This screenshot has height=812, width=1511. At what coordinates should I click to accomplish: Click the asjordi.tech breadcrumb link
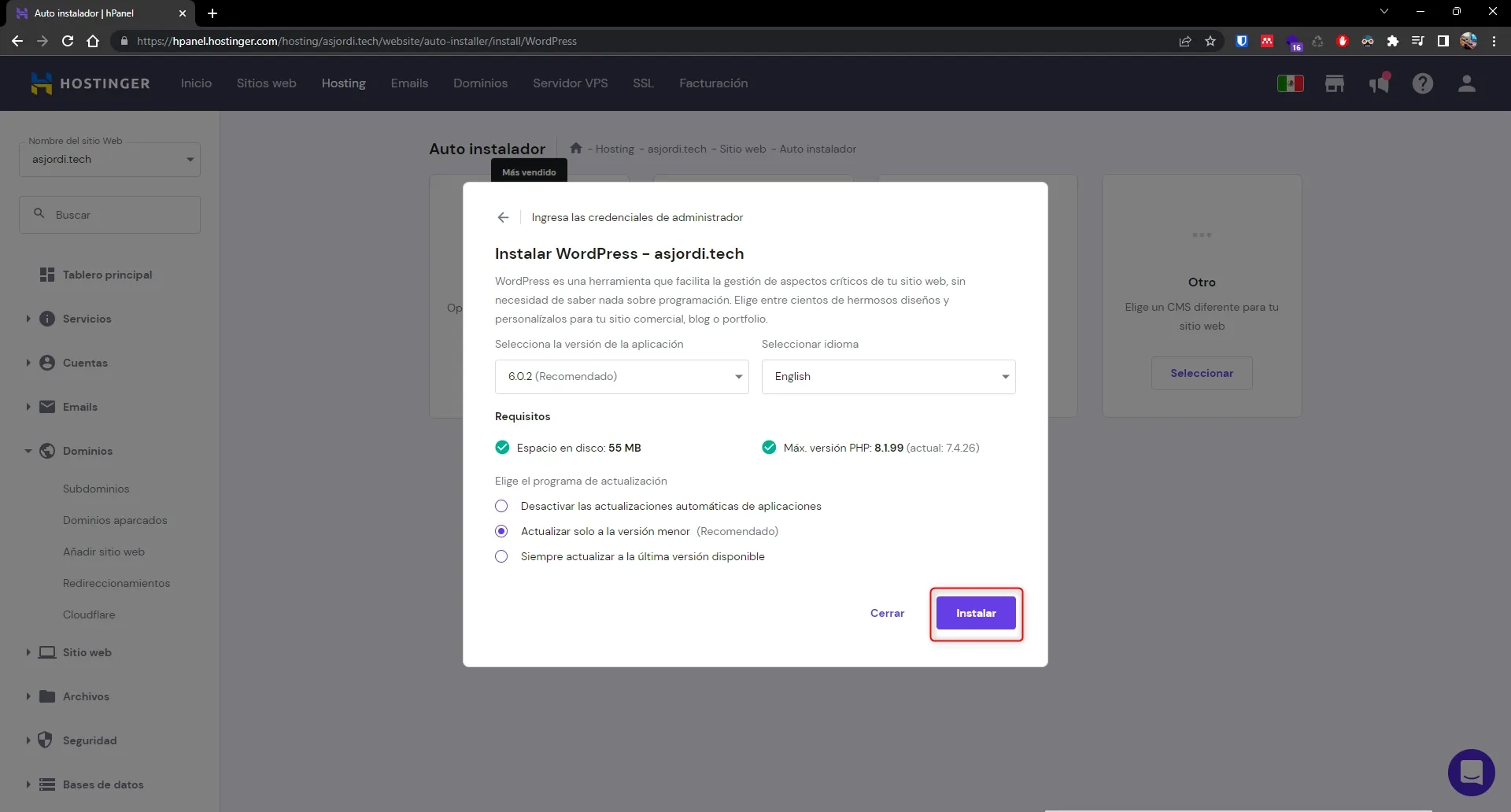pos(677,149)
